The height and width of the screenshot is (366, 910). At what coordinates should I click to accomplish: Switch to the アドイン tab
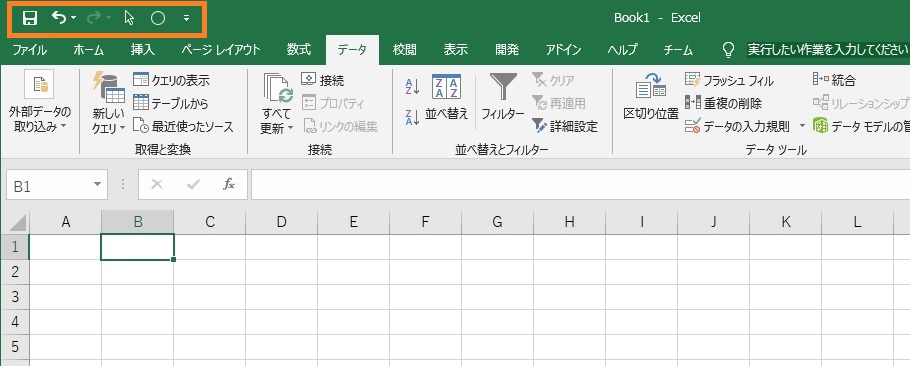coord(564,50)
